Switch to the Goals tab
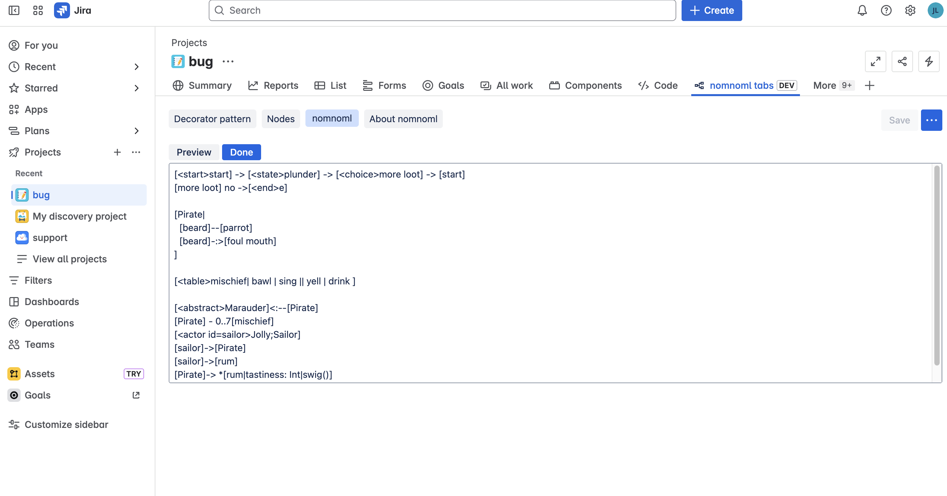The height and width of the screenshot is (496, 947). pos(443,86)
